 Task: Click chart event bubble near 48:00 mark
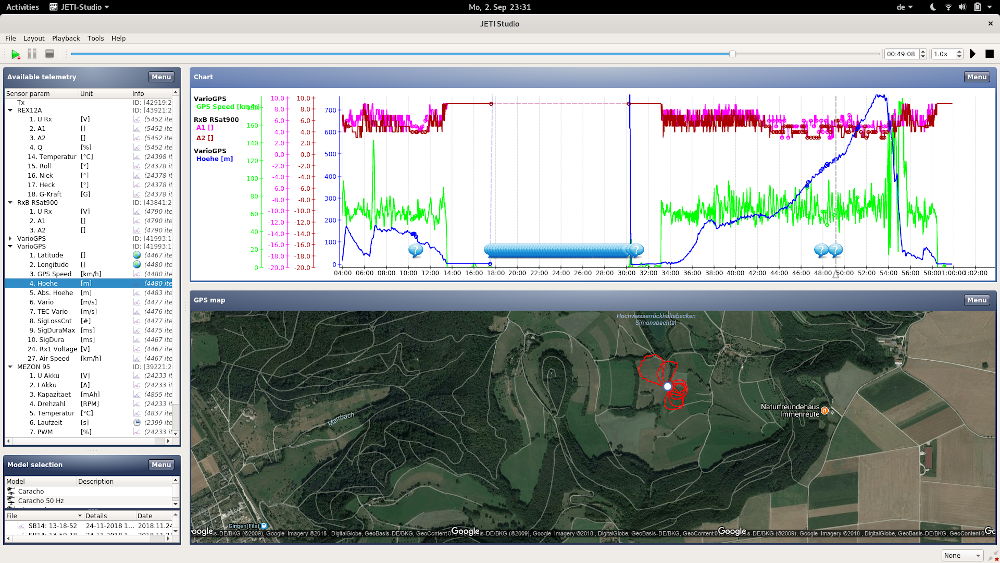tap(821, 251)
